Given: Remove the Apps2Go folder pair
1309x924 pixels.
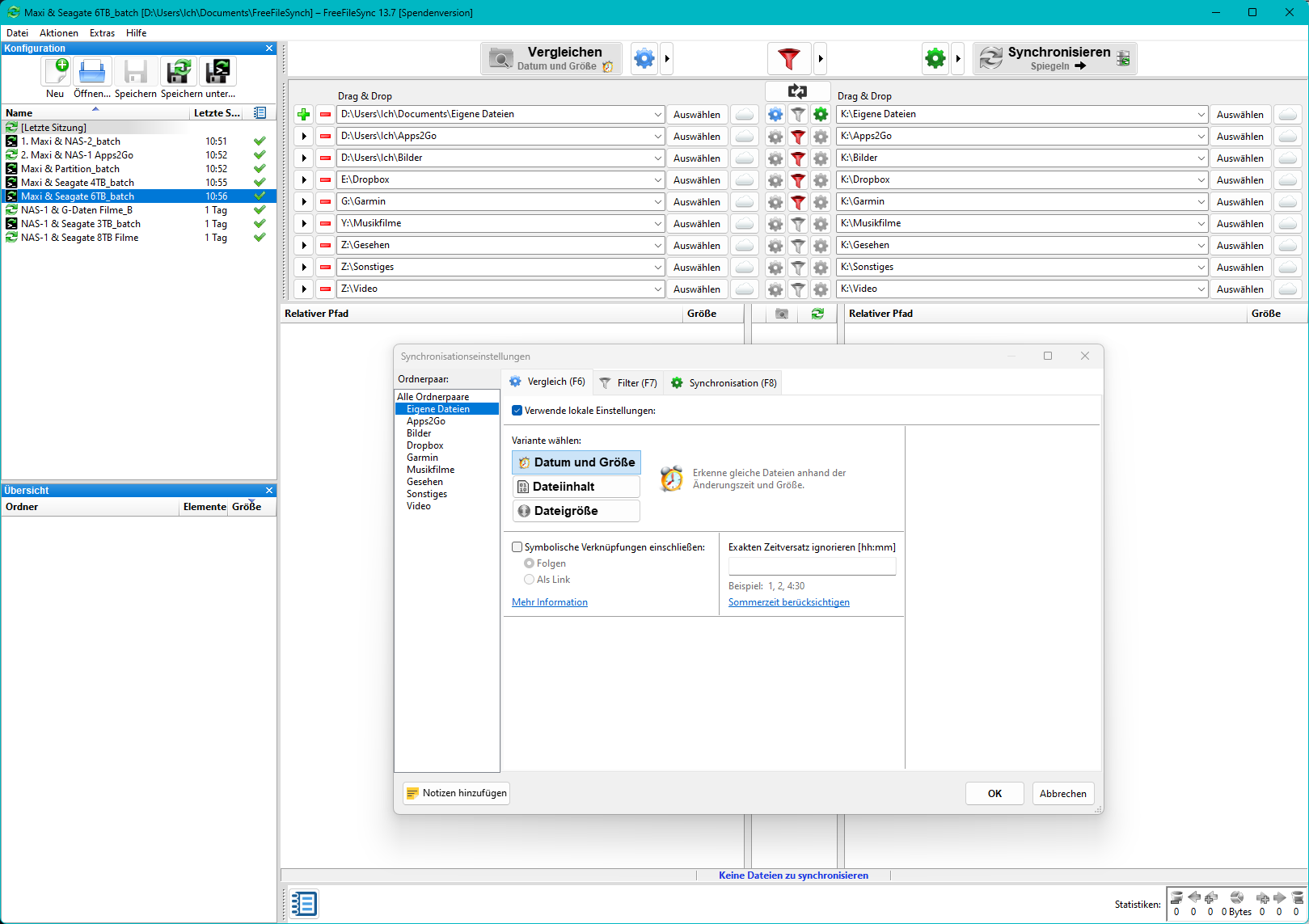Looking at the screenshot, I should (x=325, y=136).
